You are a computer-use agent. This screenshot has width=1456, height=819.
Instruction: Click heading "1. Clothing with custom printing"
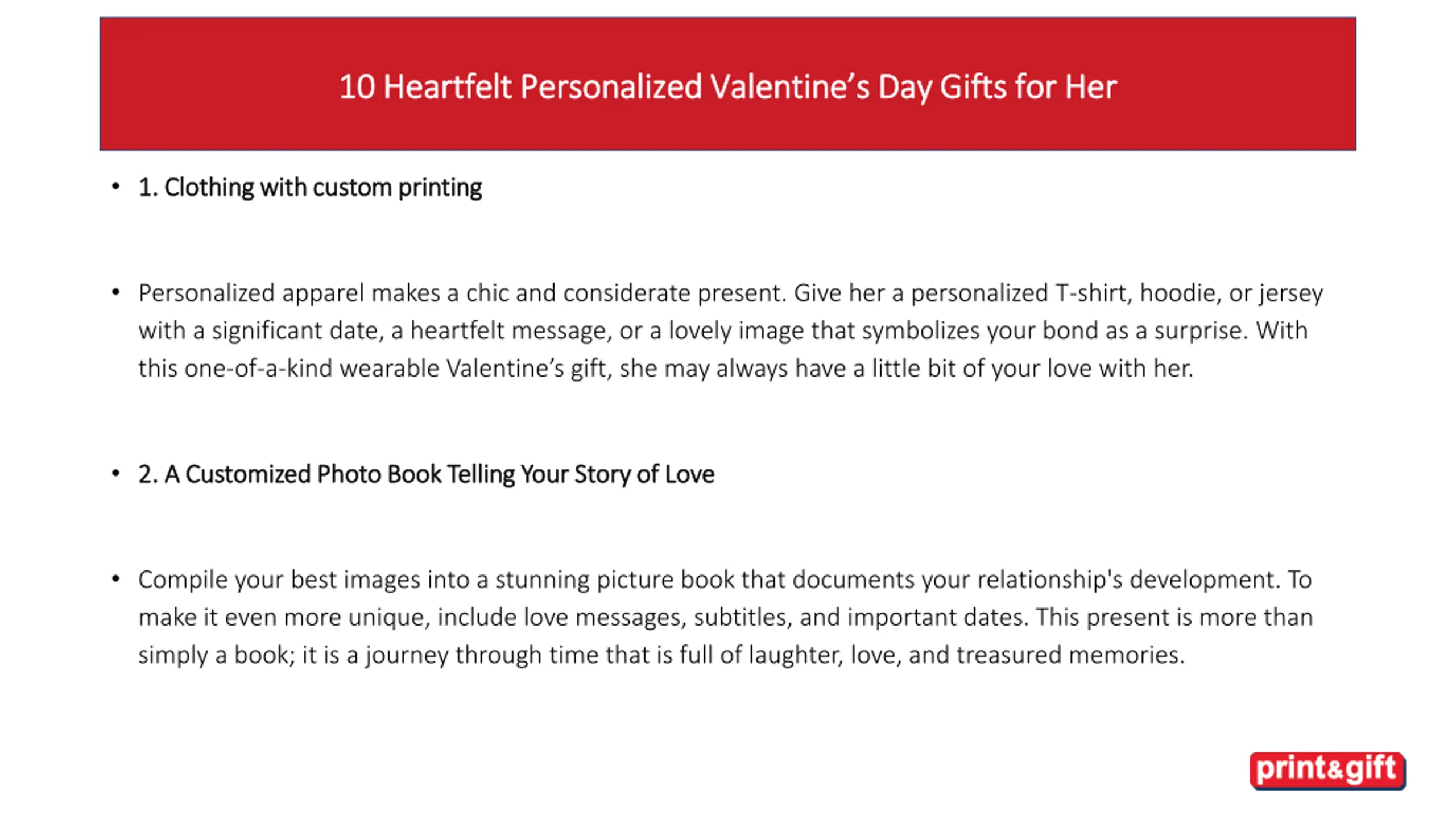click(x=310, y=187)
